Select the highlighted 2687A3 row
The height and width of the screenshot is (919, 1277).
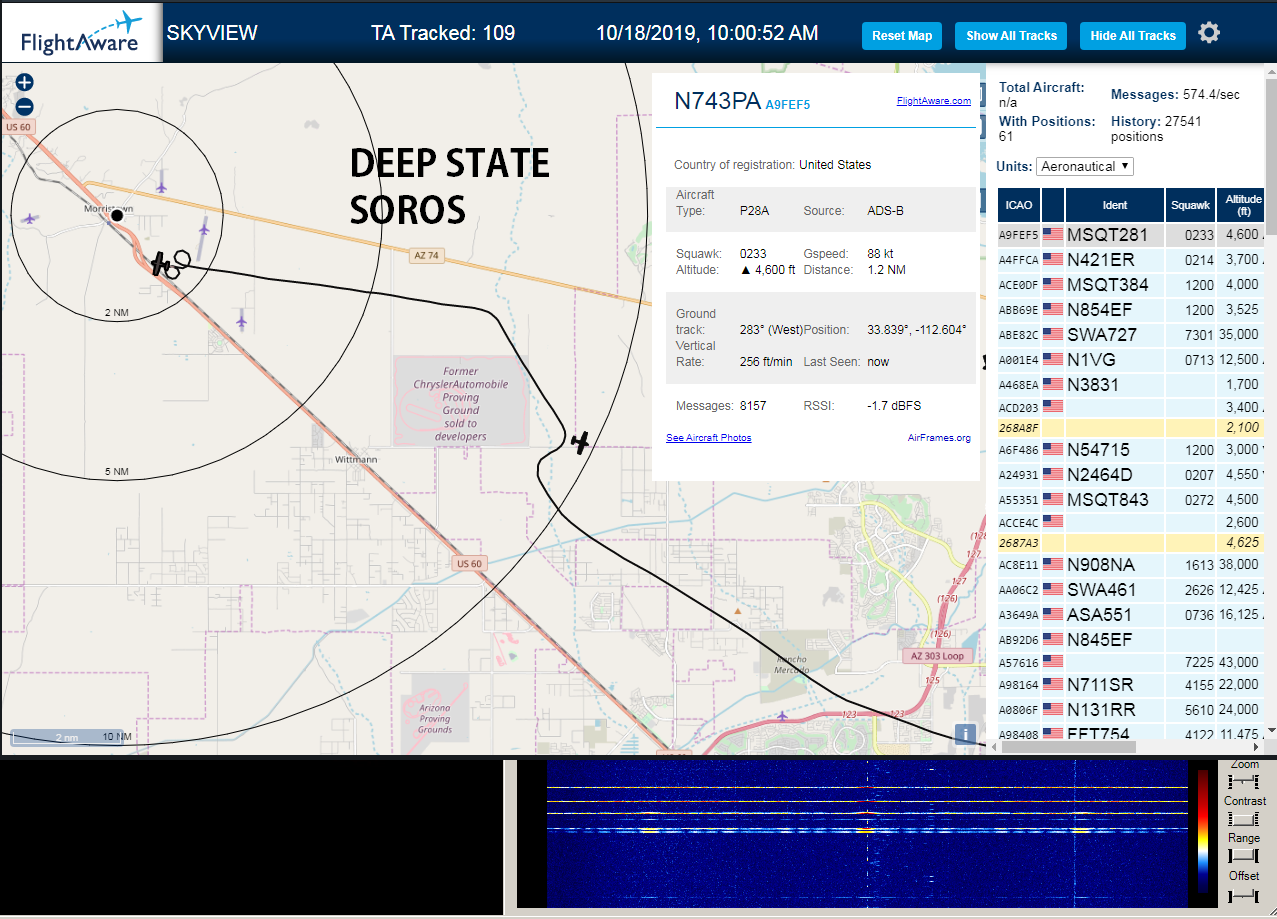pos(1131,543)
